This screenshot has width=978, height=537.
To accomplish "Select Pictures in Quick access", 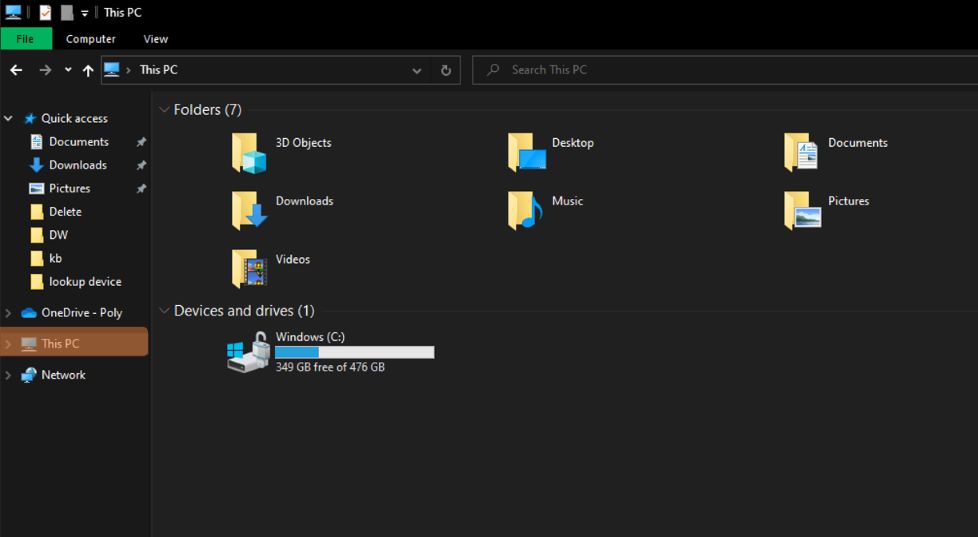I will pos(70,188).
